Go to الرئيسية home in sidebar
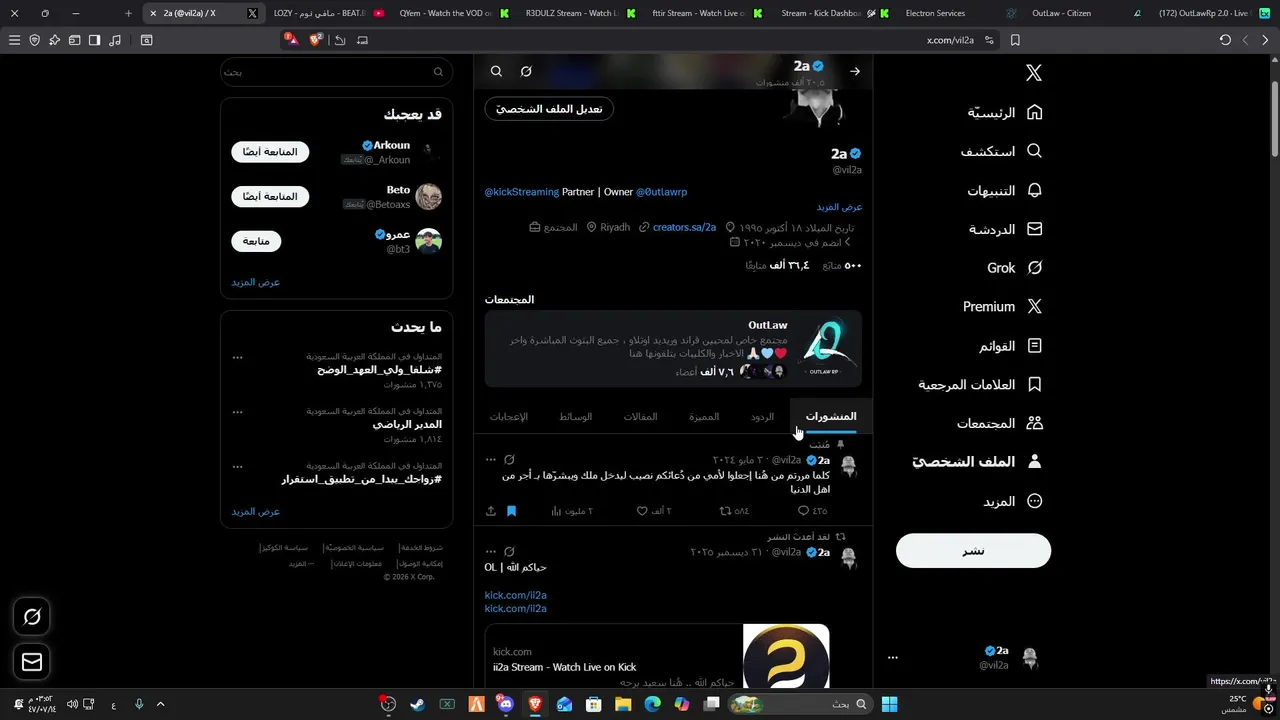This screenshot has width=1280, height=720. [x=1005, y=112]
